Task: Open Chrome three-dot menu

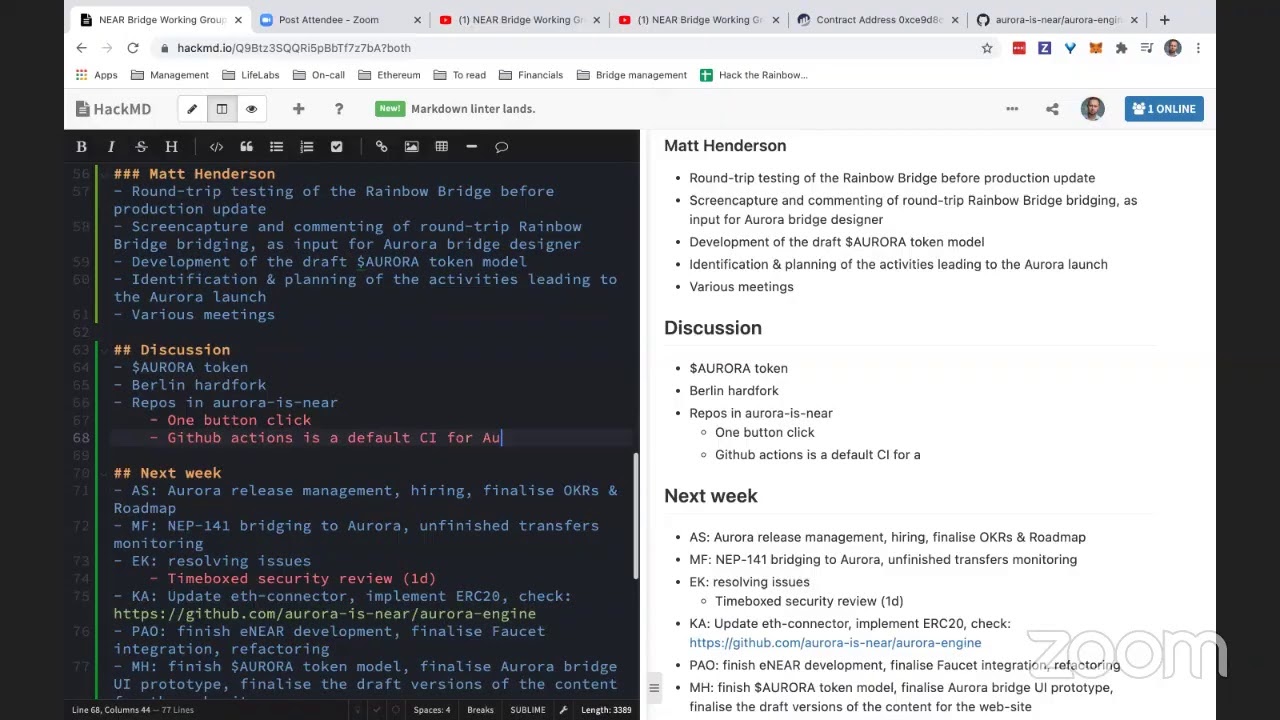Action: [x=1198, y=48]
